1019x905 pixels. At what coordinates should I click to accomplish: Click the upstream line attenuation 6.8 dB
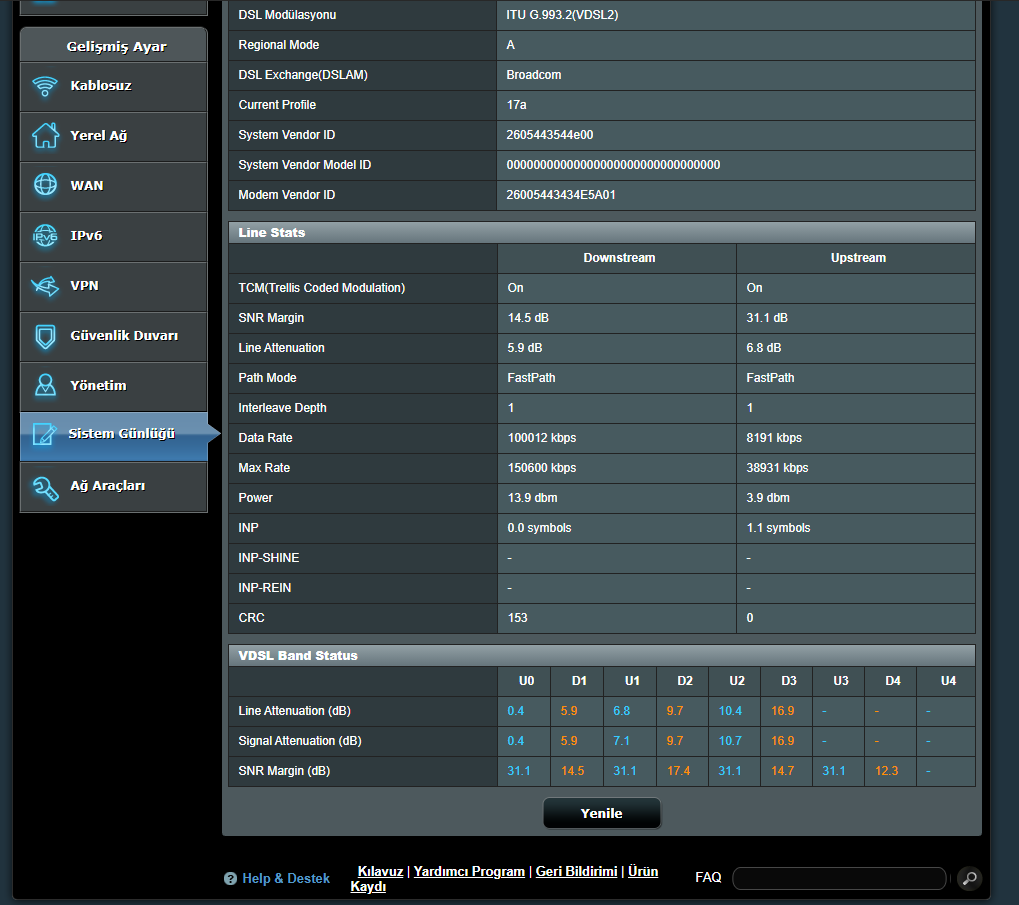[x=764, y=348]
